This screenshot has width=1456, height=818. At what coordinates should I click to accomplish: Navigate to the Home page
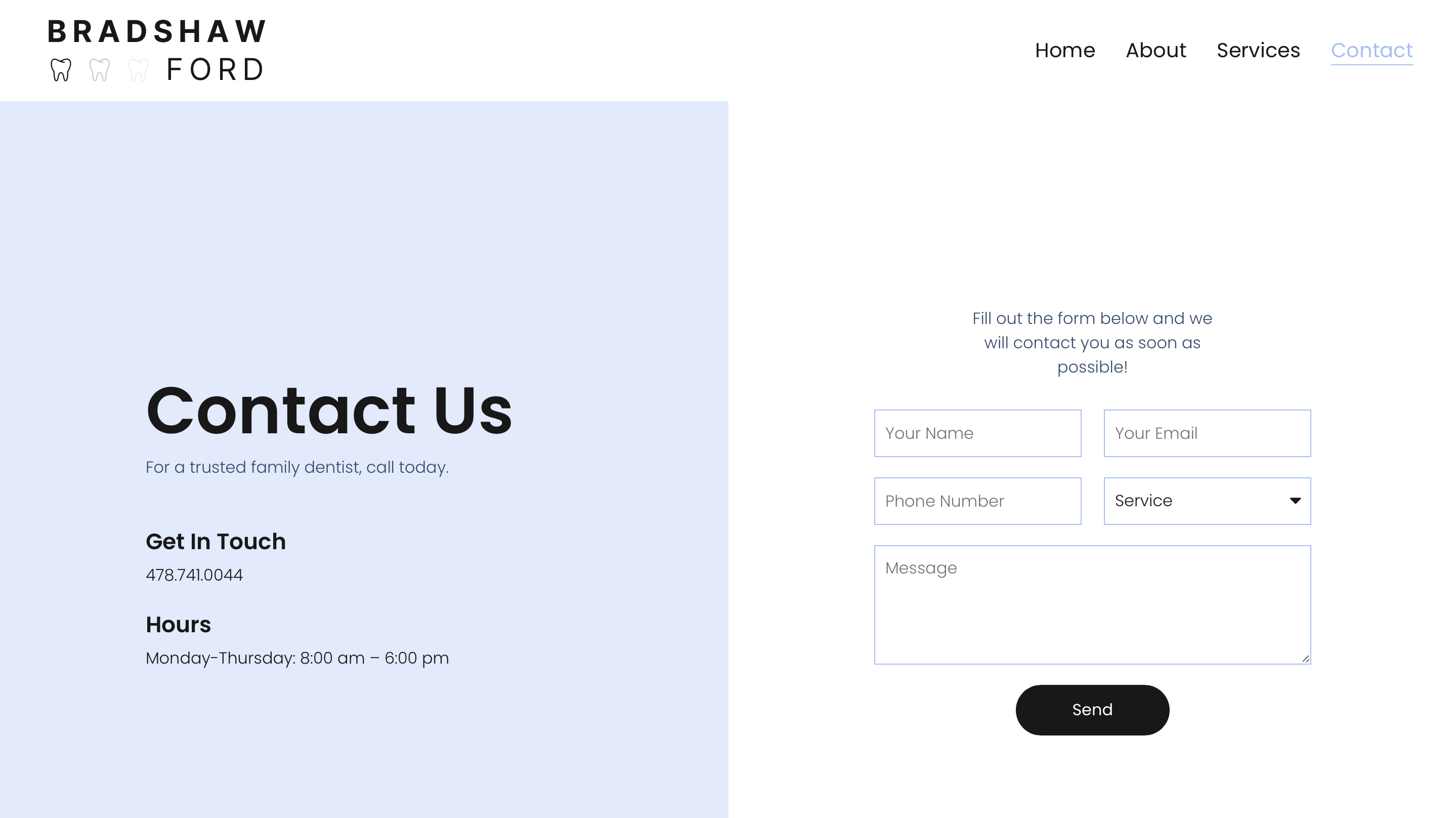point(1065,50)
